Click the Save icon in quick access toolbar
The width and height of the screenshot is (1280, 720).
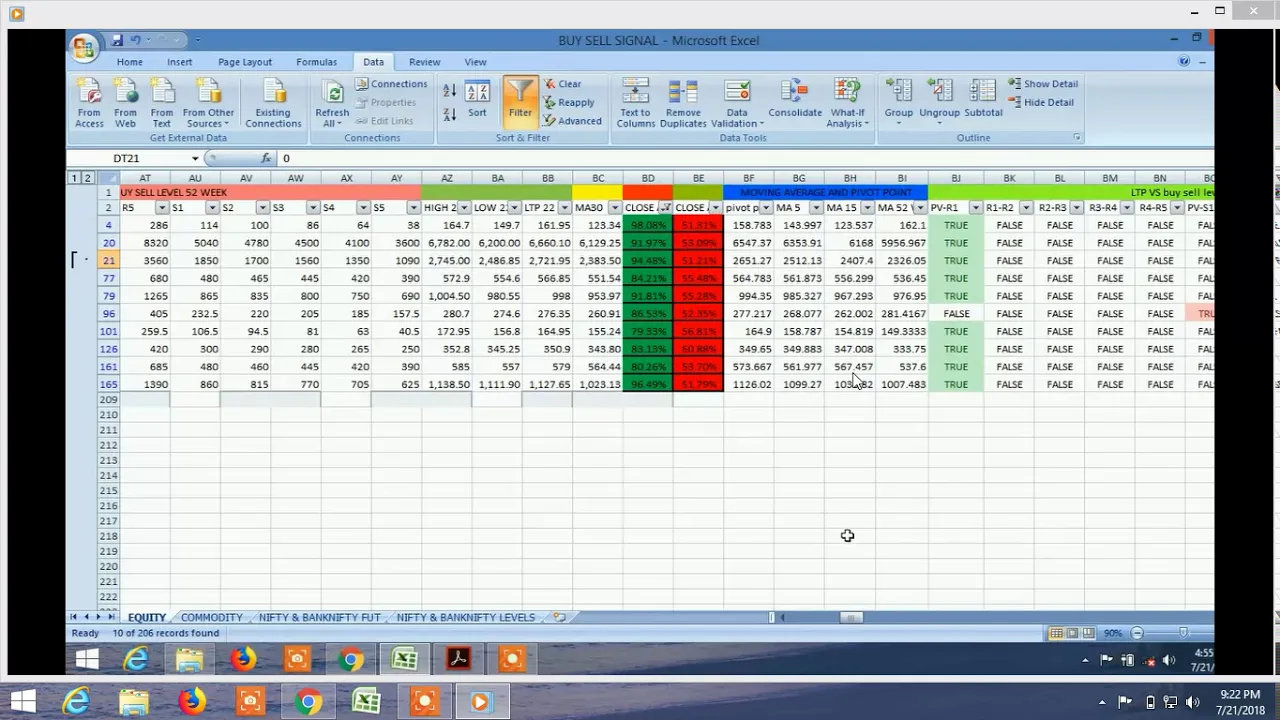pos(117,40)
